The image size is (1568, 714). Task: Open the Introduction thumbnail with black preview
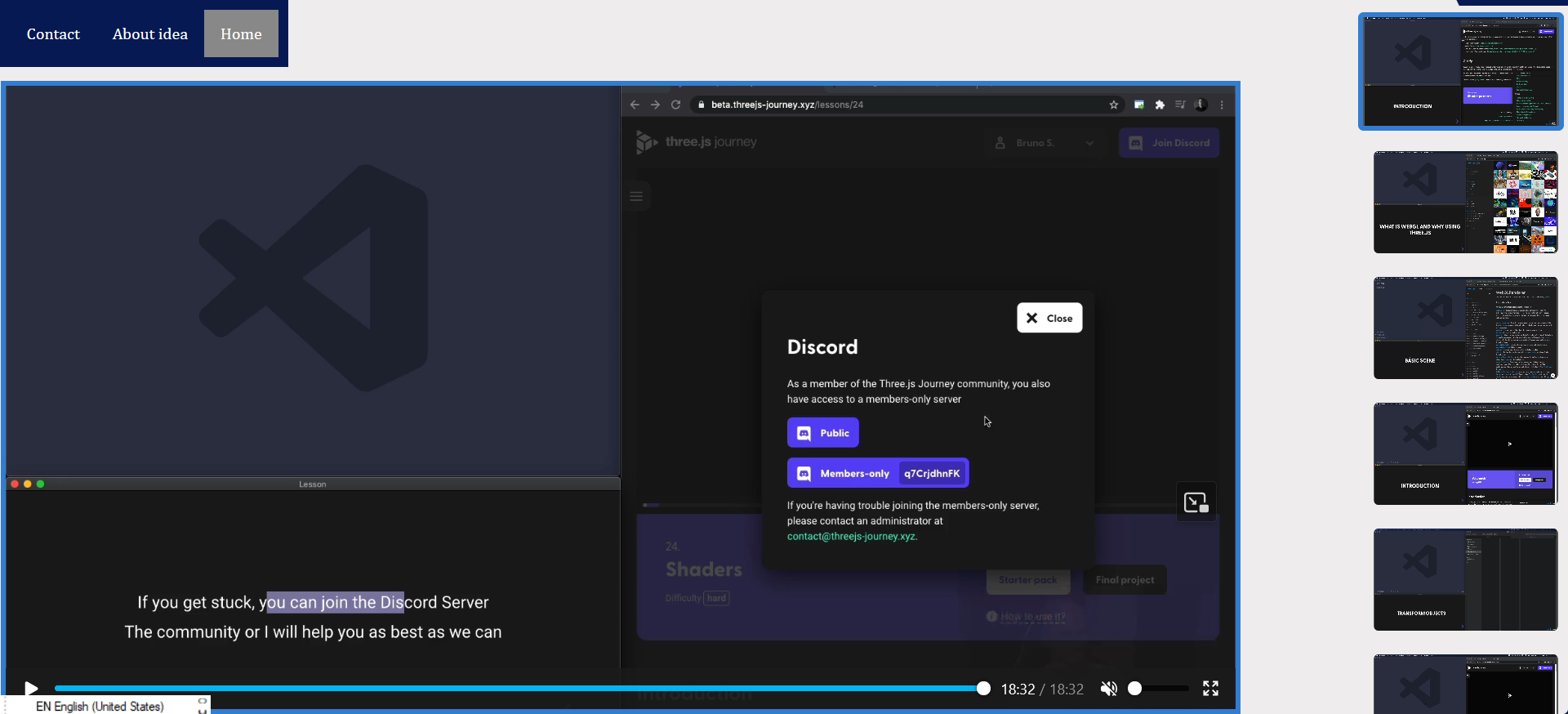coord(1466,453)
